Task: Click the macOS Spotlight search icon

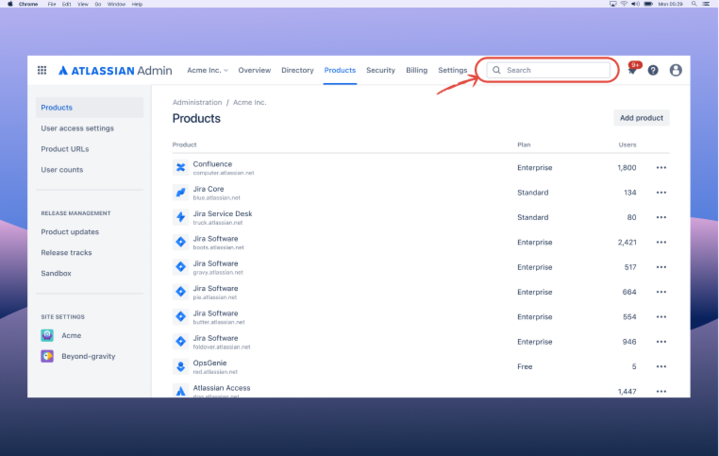Action: pos(694,4)
